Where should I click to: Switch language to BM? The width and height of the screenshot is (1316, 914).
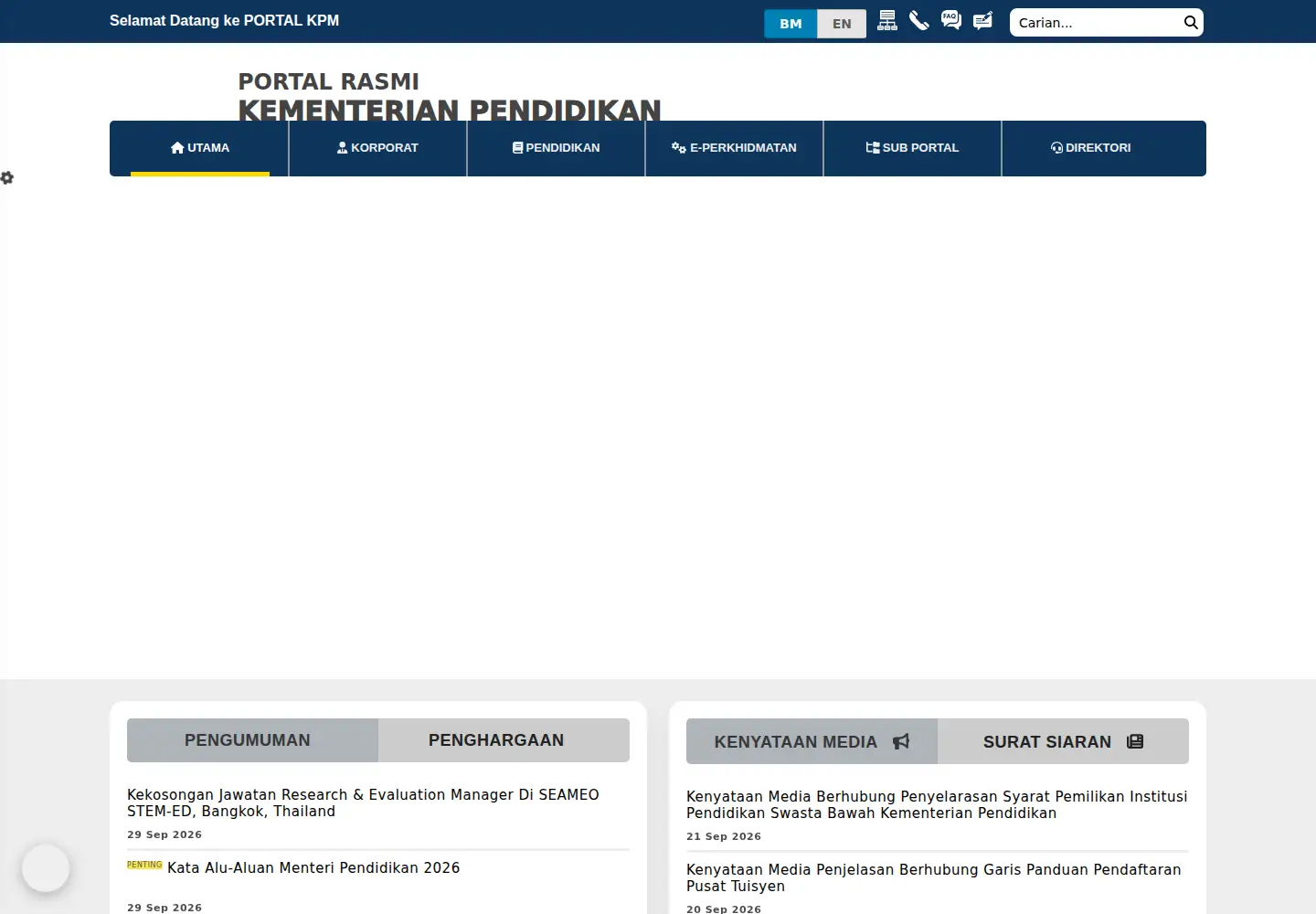tap(791, 24)
